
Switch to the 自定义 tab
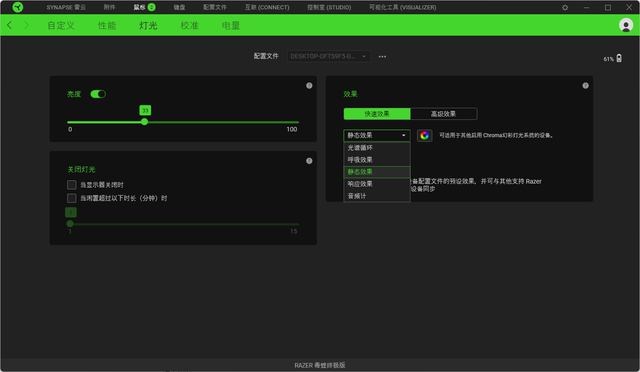[x=61, y=25]
